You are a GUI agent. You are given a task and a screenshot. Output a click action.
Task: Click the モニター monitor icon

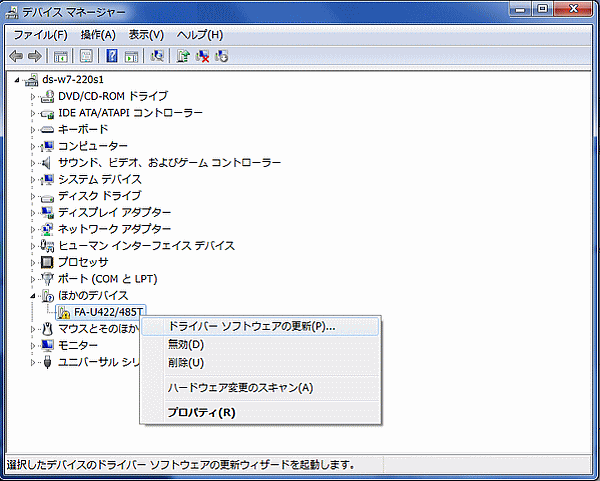pyautogui.click(x=47, y=346)
